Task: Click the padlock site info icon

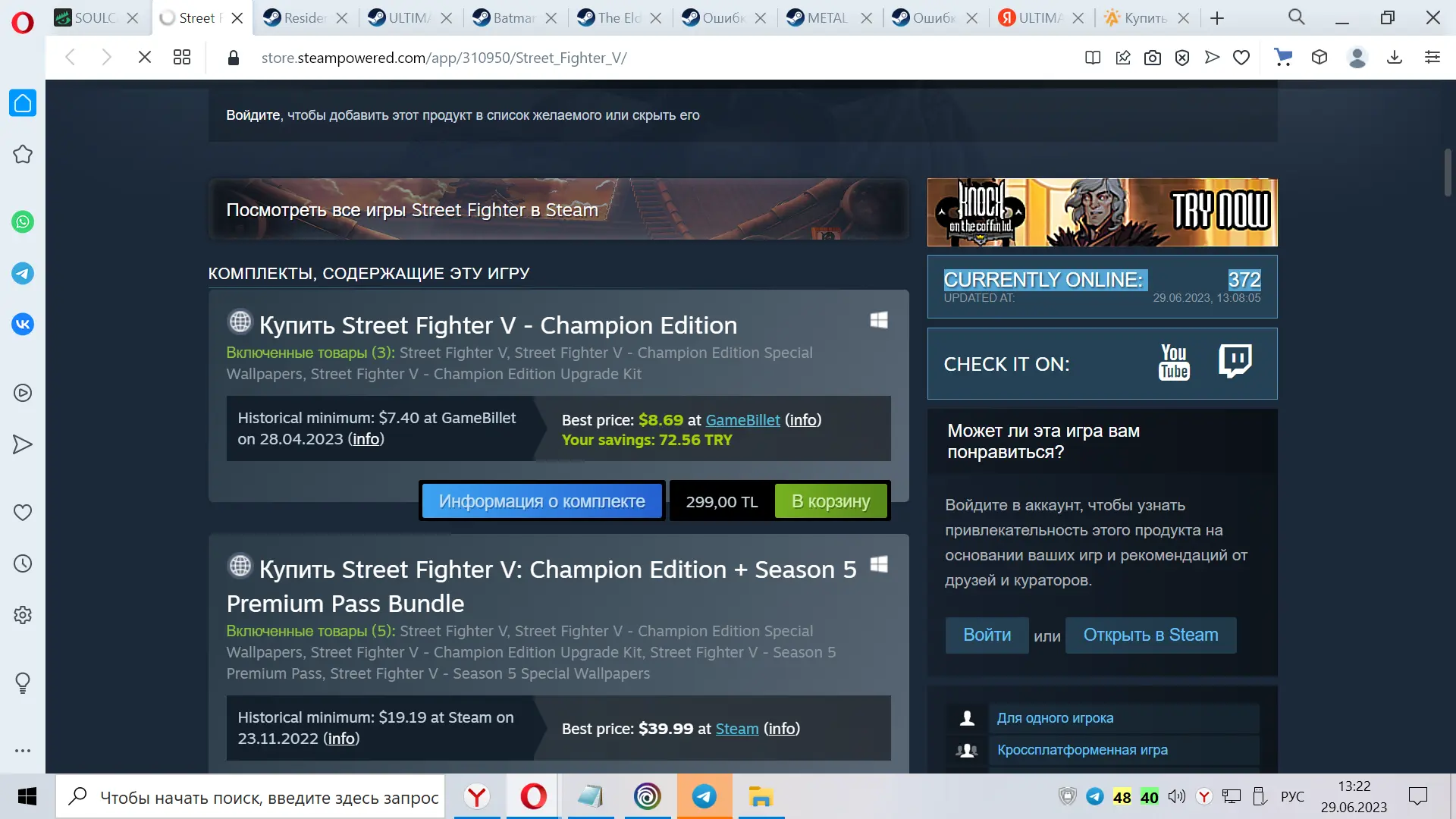Action: (234, 58)
